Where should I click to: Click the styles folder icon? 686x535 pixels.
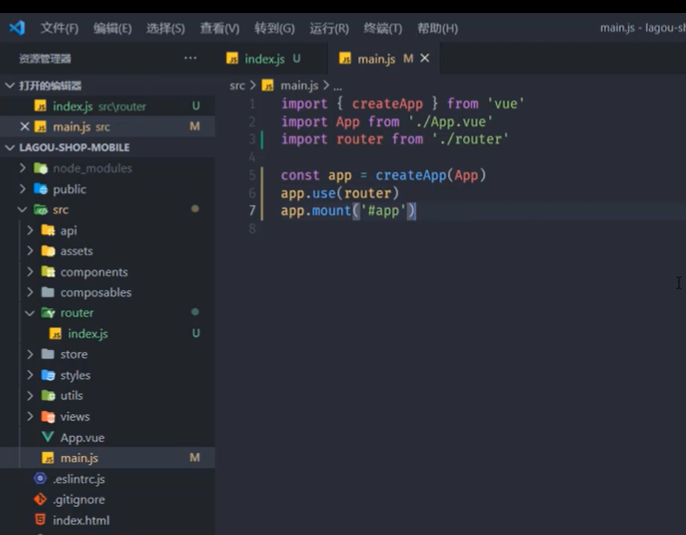coord(48,375)
